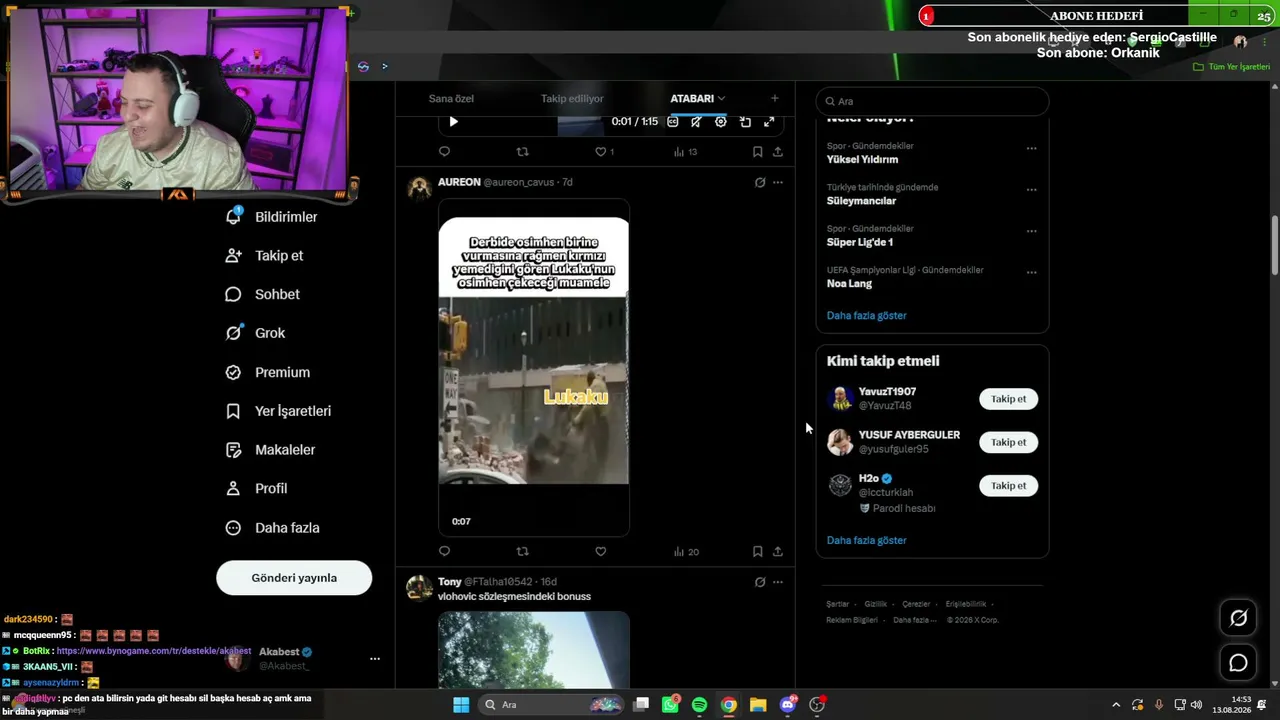Screen dimensions: 1280x720
Task: Bookmark AUREON's post
Action: point(757,551)
